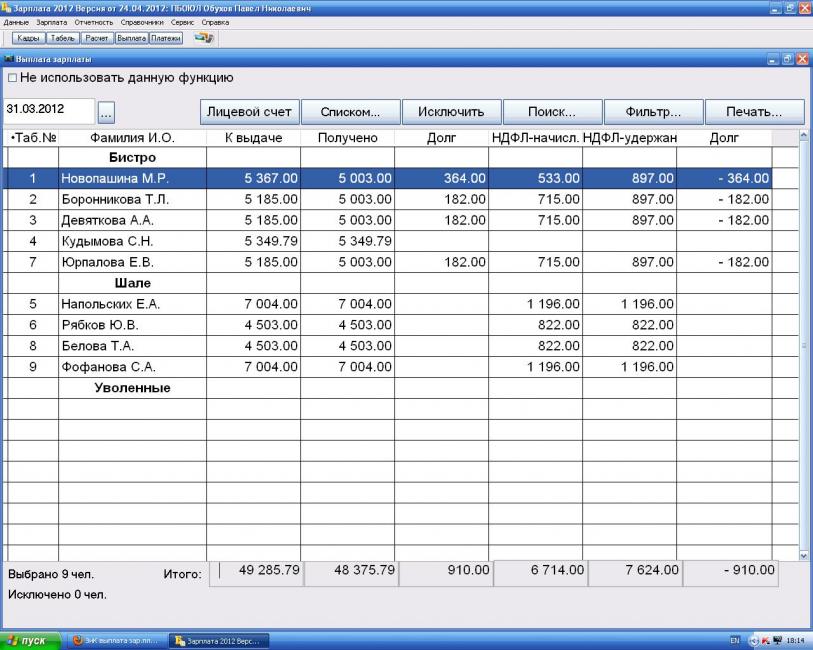
Task: Click the Лицевой счет button
Action: pos(249,112)
